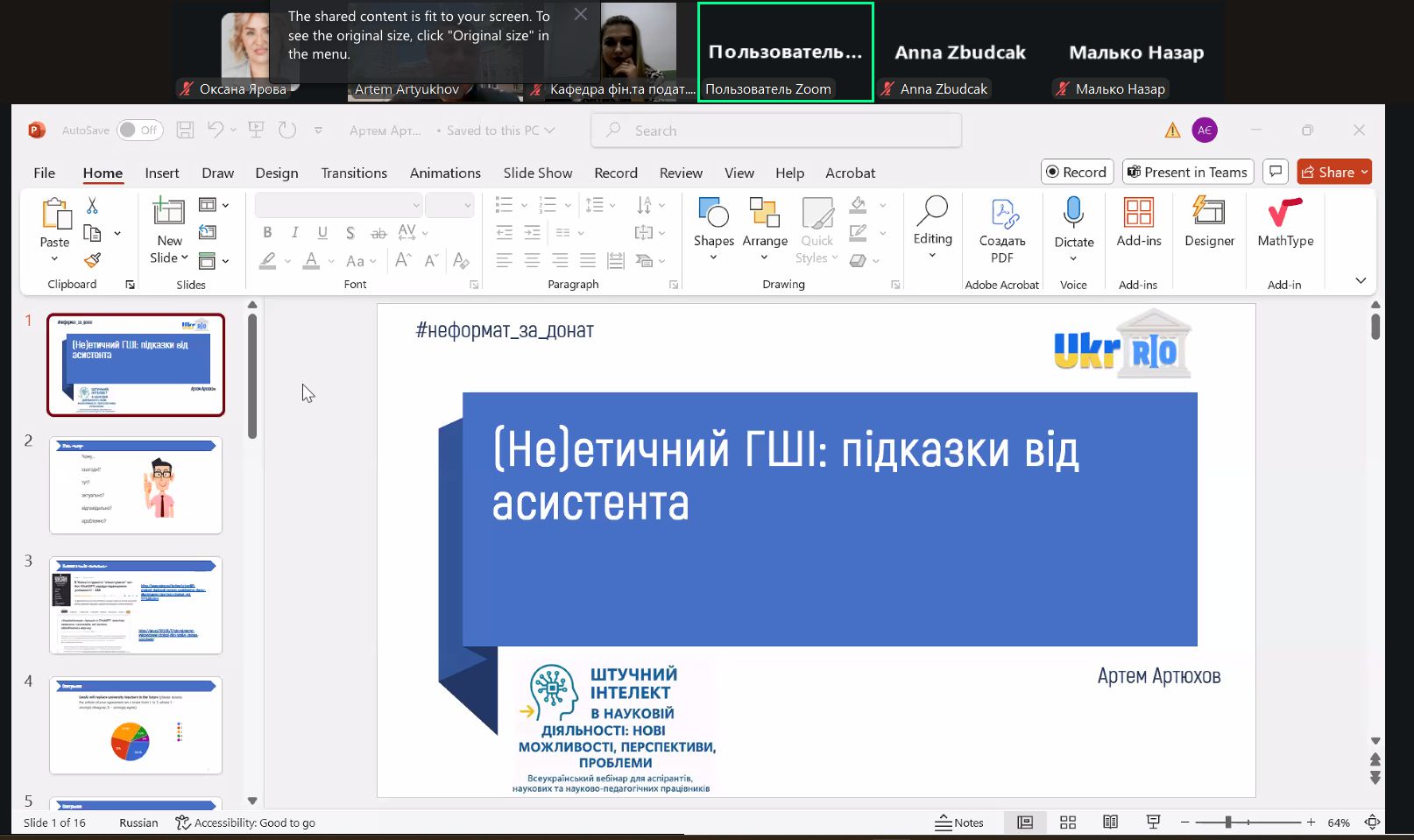Collapse the ribbon with the chevron
Image resolution: width=1414 pixels, height=840 pixels.
pyautogui.click(x=1360, y=280)
